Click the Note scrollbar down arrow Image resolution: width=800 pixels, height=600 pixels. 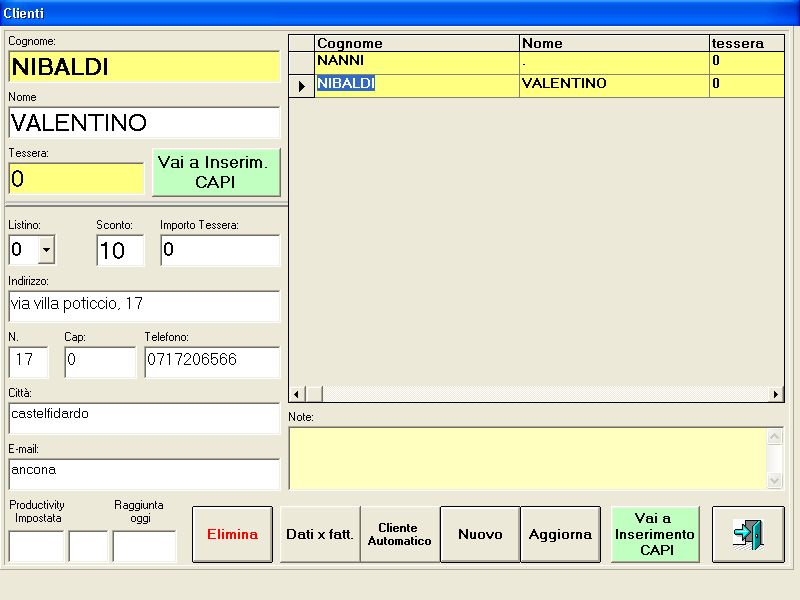(774, 481)
